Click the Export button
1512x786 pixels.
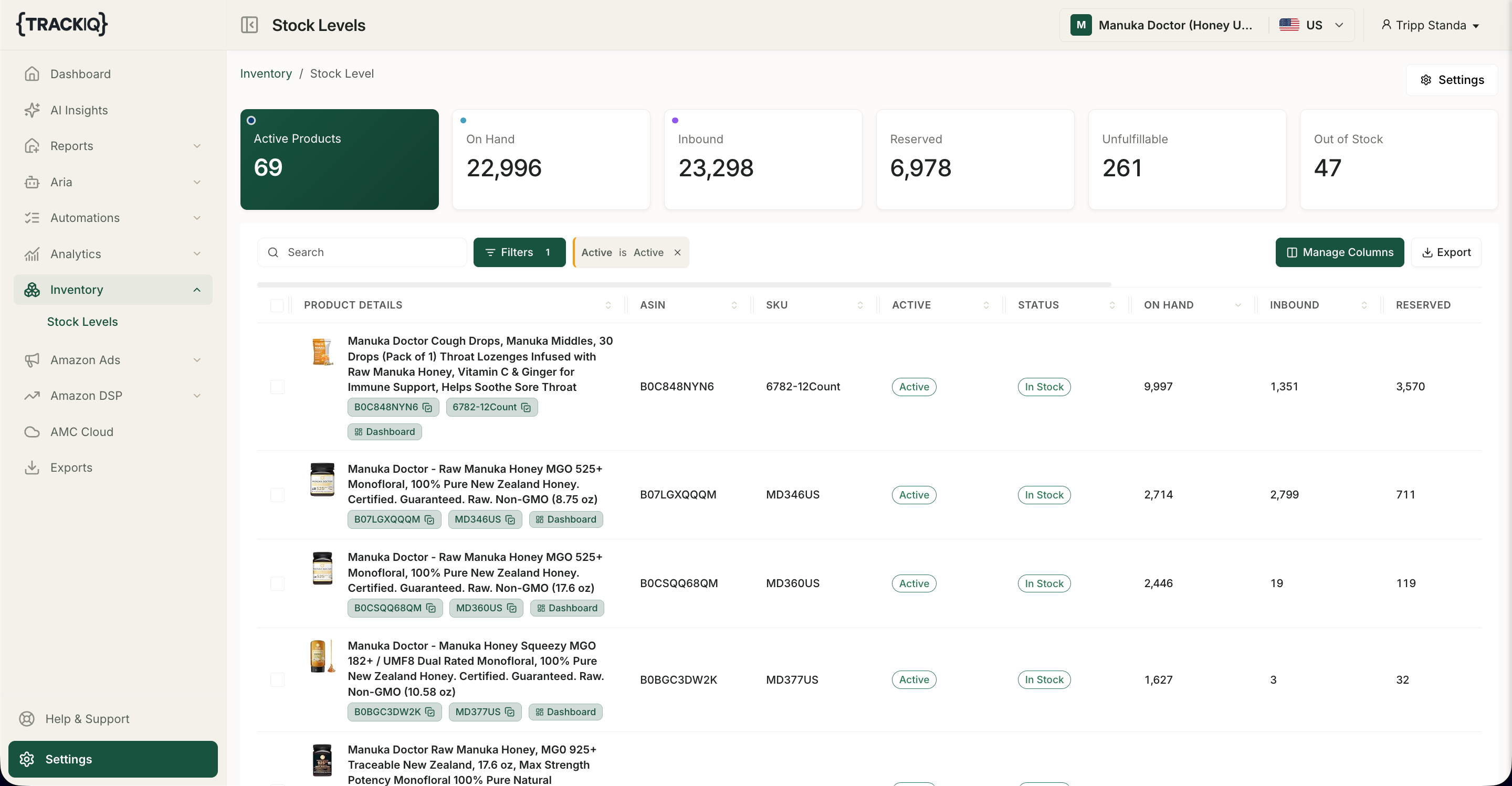(x=1446, y=252)
